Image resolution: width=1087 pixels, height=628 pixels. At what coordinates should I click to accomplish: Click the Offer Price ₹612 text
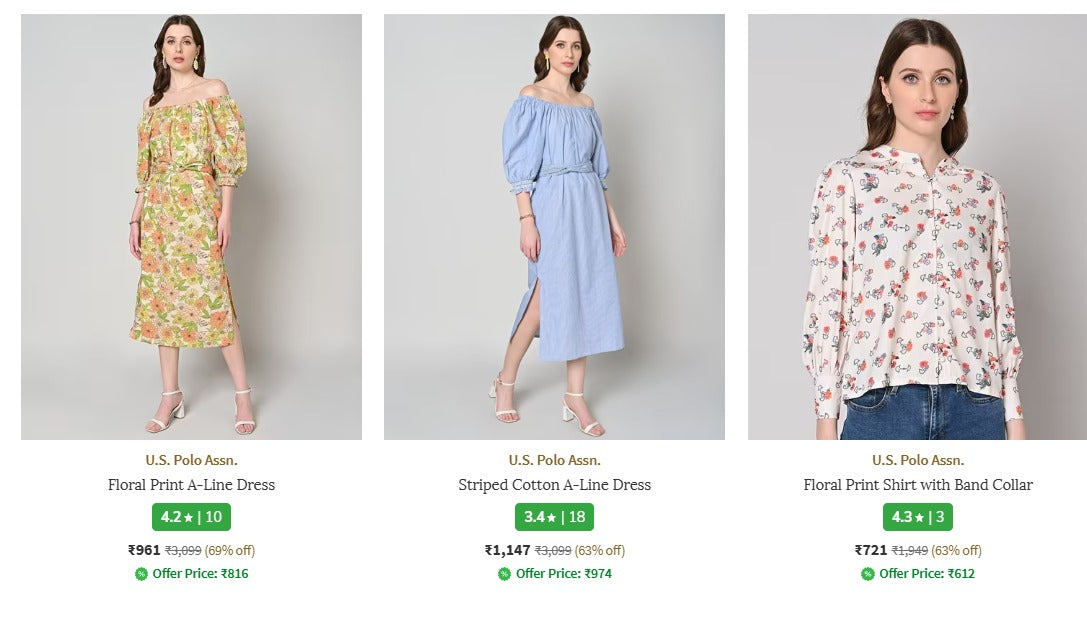tap(927, 574)
